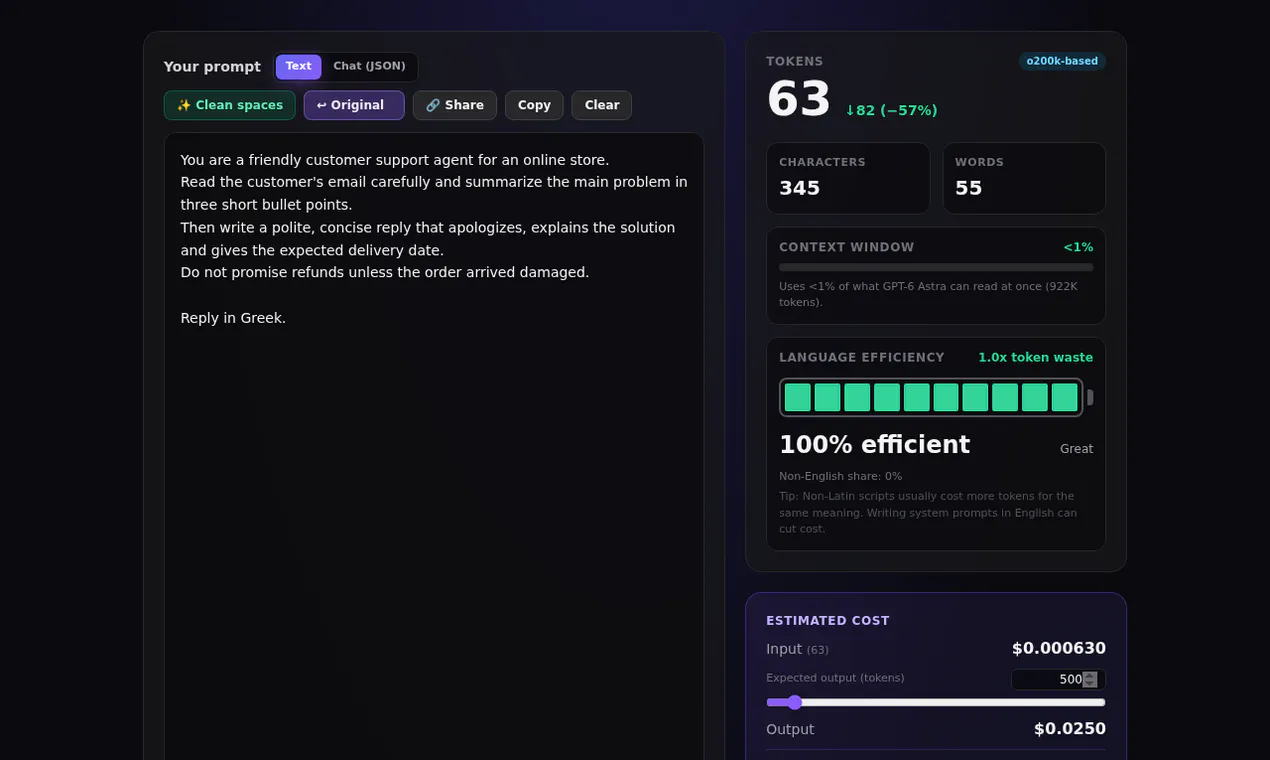Click the Context Window progress bar

point(936,267)
